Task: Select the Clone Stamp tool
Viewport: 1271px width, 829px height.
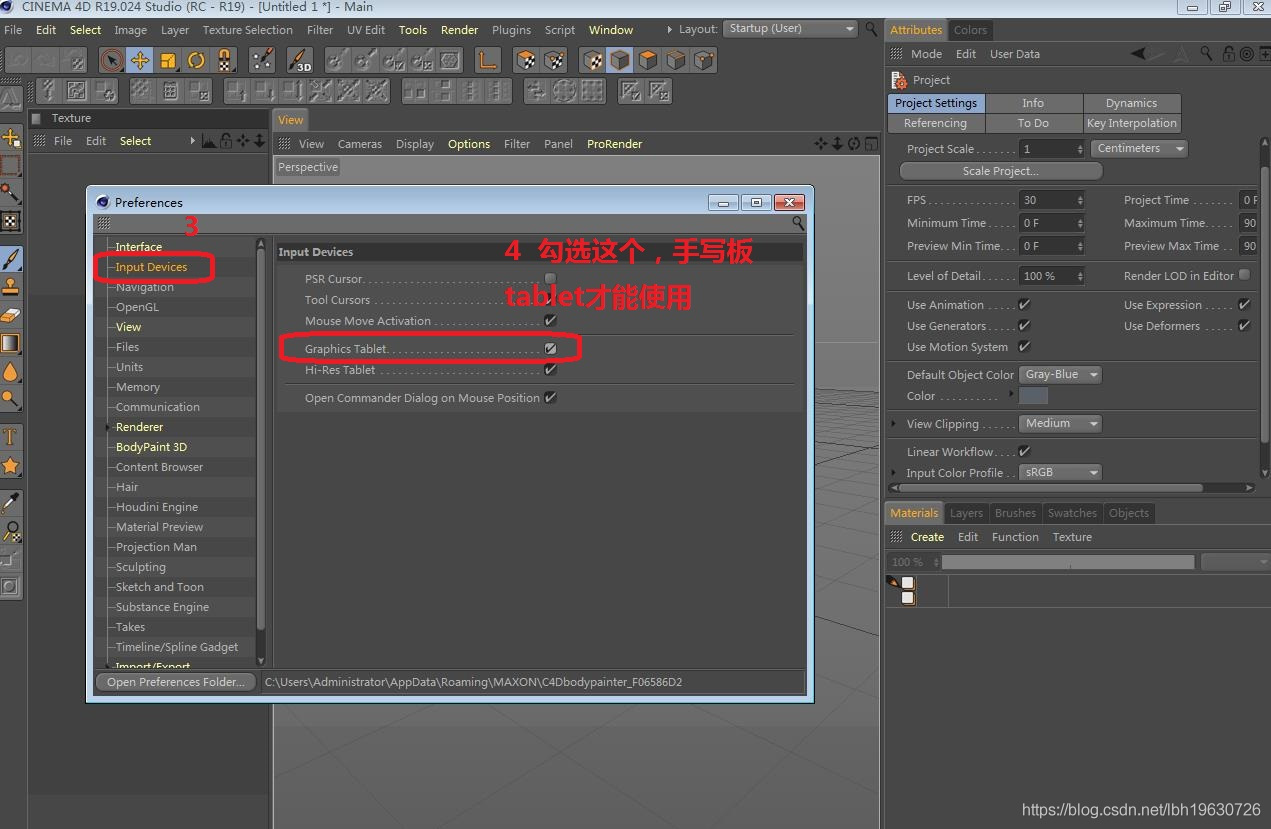Action: pyautogui.click(x=11, y=288)
